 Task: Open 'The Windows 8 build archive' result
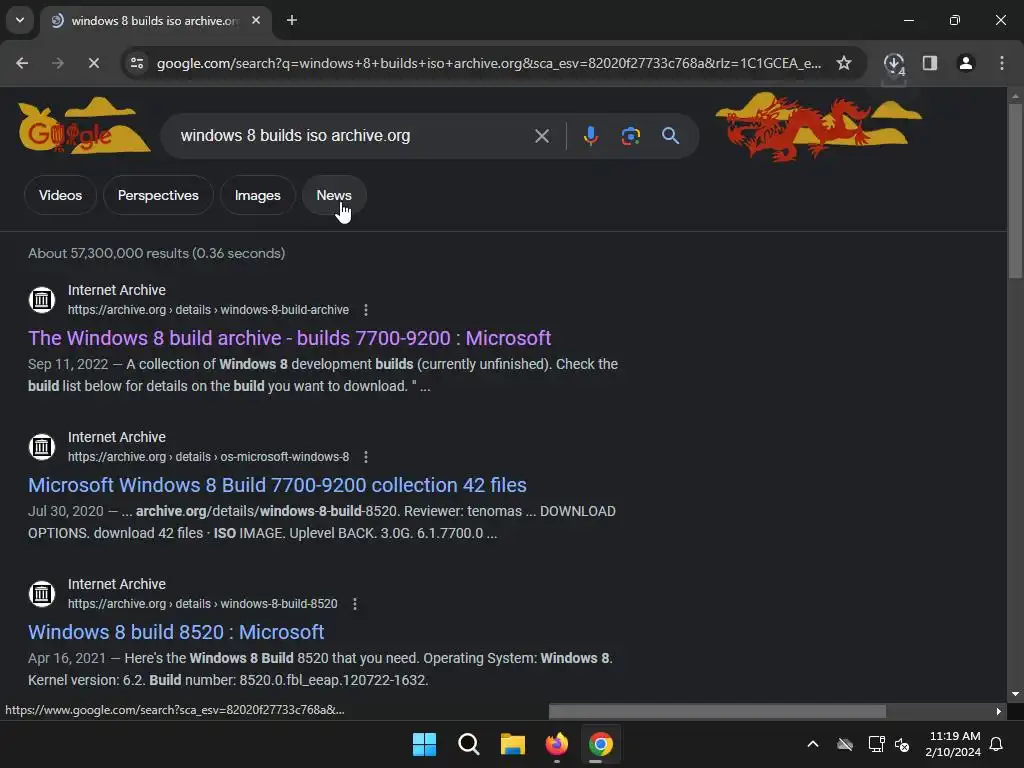[289, 338]
